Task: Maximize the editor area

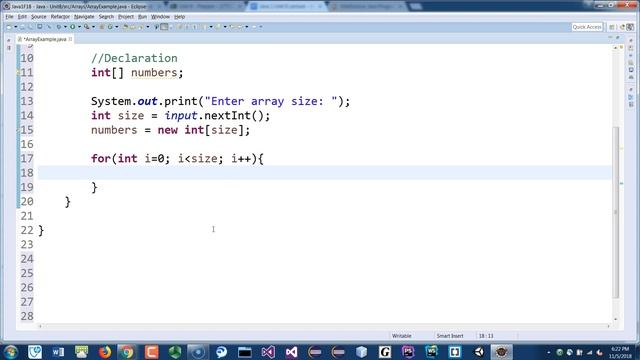Action: coord(618,38)
